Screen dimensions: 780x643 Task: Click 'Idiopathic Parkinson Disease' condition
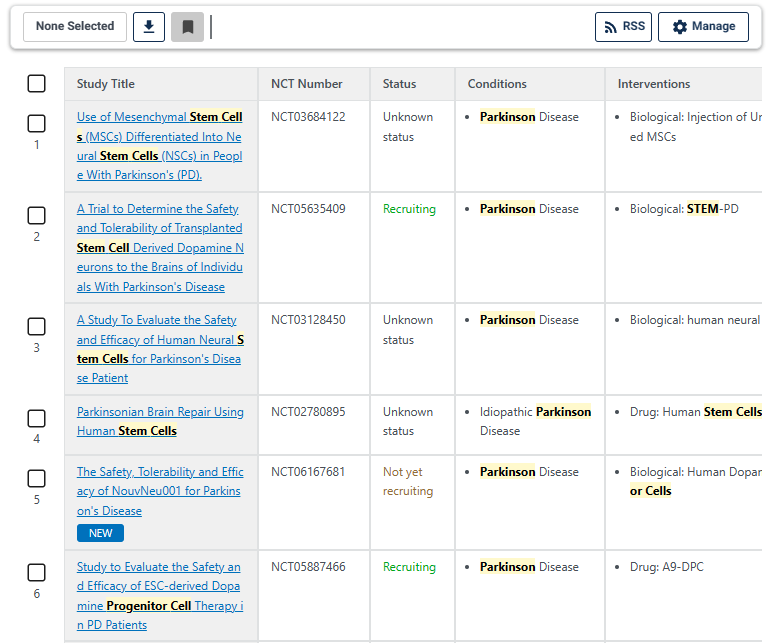click(x=535, y=421)
